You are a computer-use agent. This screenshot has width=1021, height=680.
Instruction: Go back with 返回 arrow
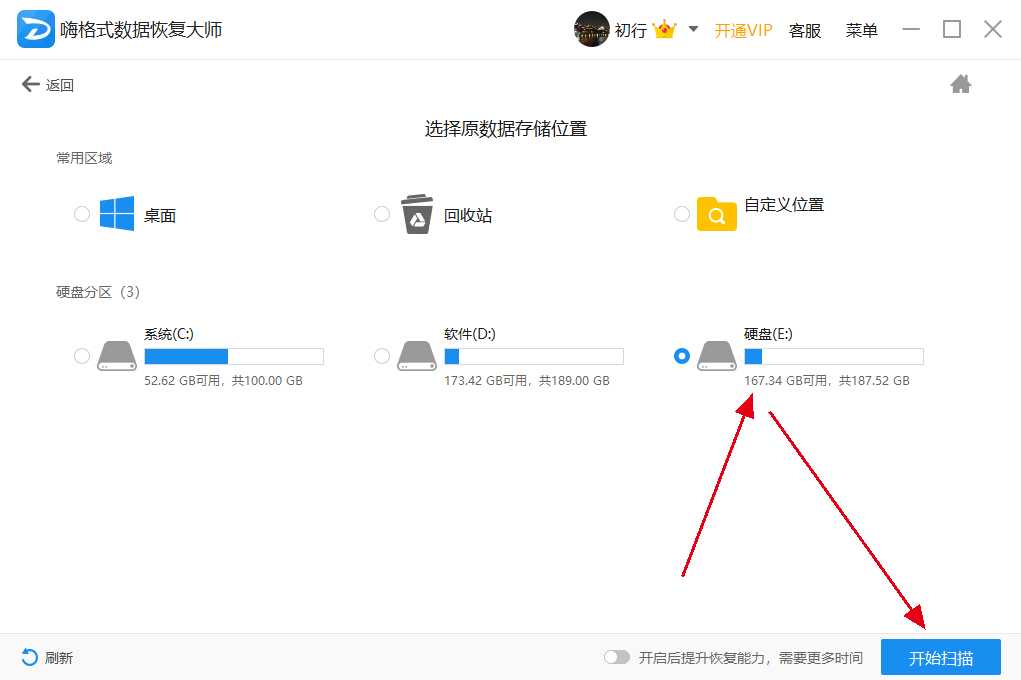[x=48, y=85]
